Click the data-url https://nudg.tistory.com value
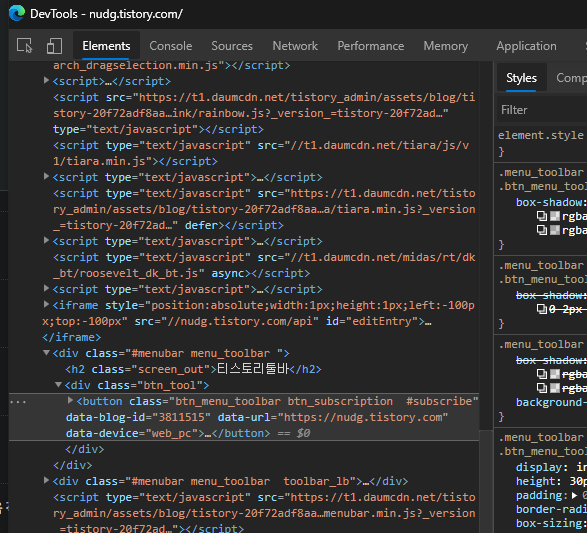Screen dimensions: 587x533 point(363,417)
